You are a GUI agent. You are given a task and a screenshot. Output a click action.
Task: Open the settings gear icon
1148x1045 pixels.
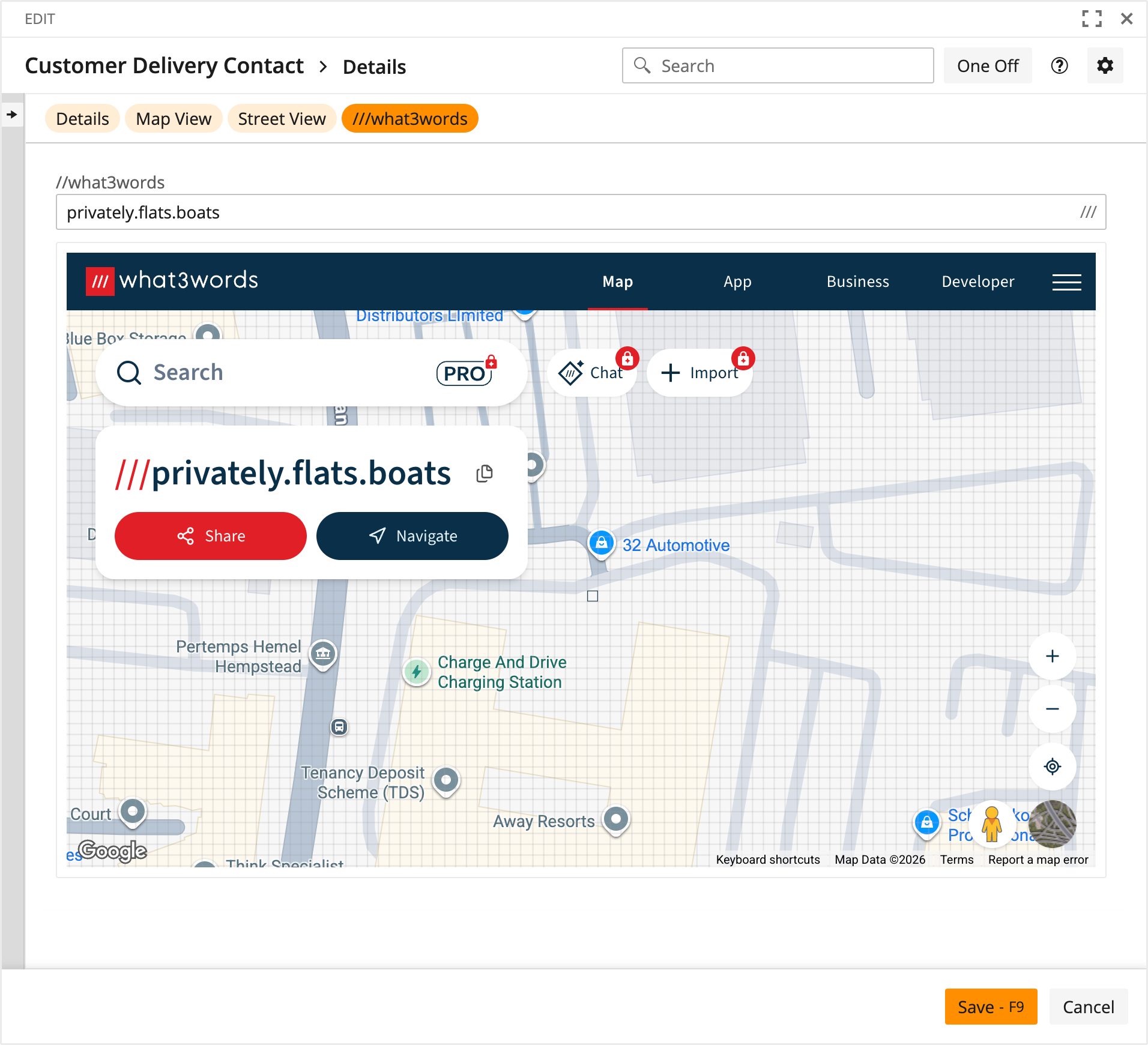pyautogui.click(x=1105, y=65)
